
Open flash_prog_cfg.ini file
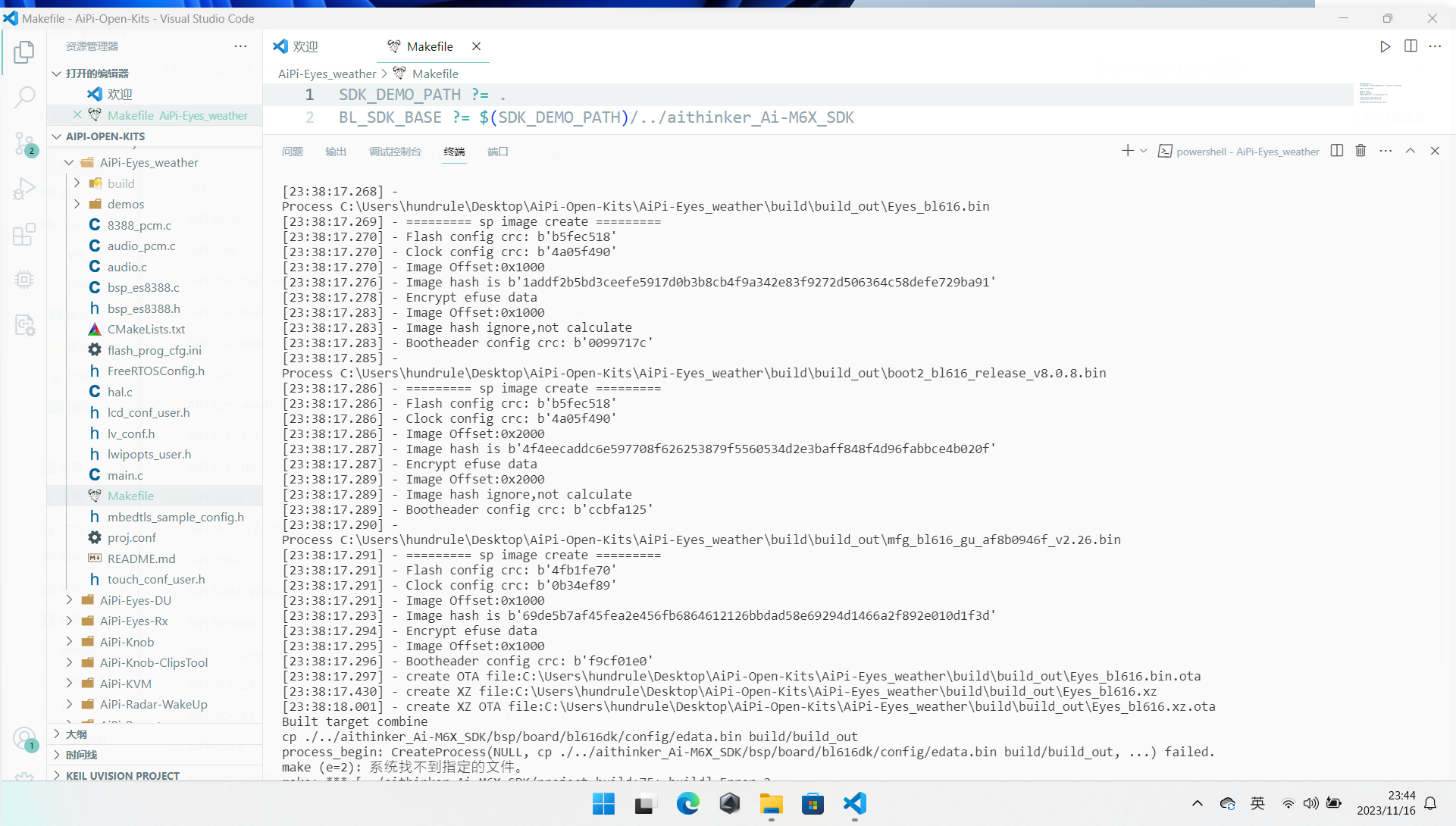pos(155,350)
